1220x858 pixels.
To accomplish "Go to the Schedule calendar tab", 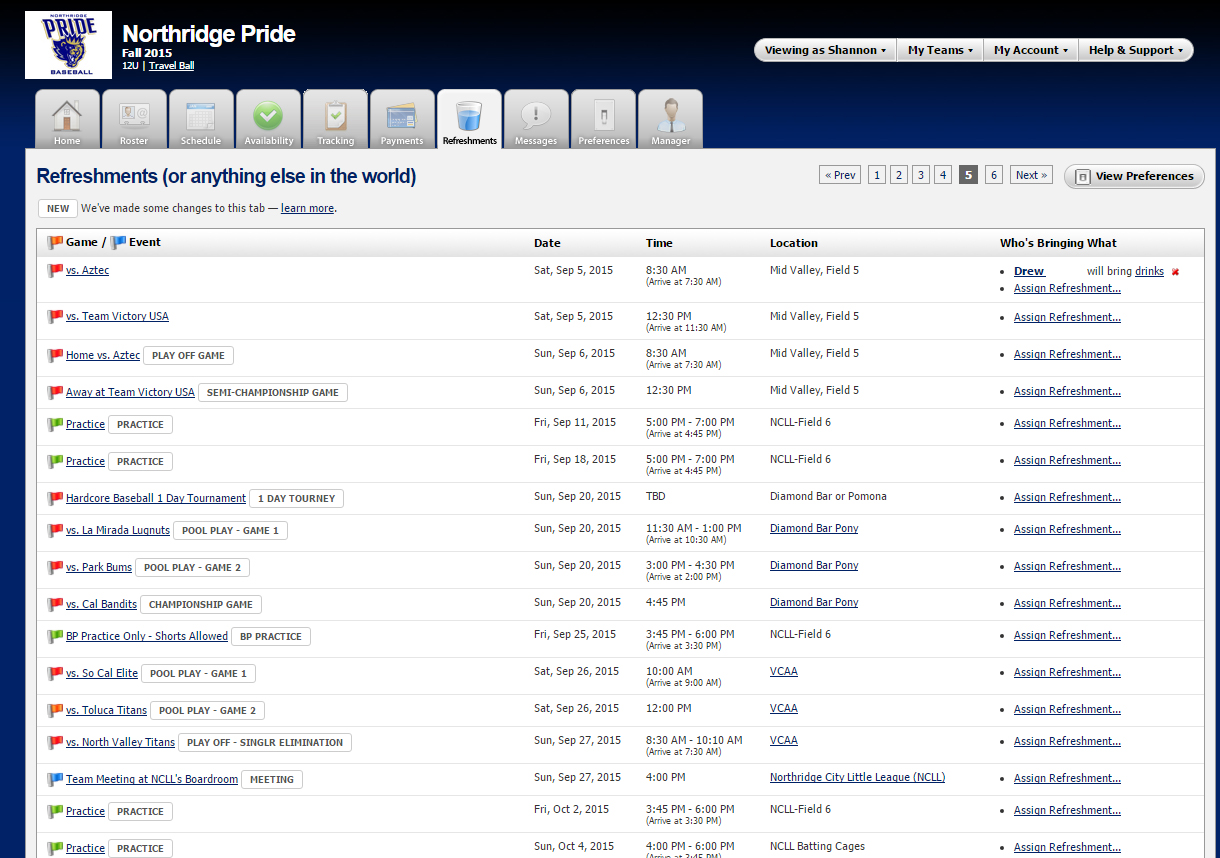I will click(x=201, y=119).
